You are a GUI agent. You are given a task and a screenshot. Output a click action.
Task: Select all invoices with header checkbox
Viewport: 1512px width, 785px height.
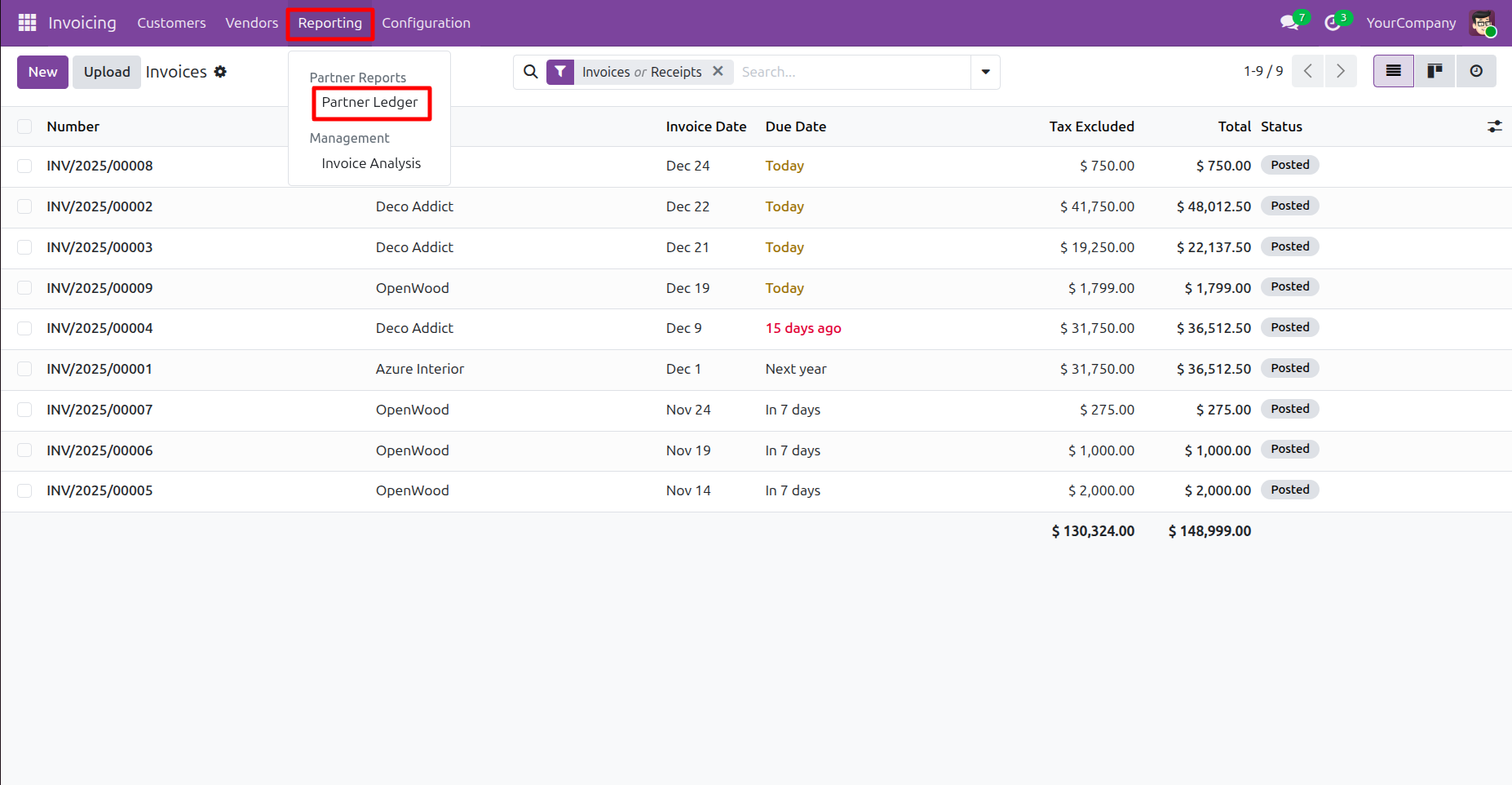tap(24, 126)
